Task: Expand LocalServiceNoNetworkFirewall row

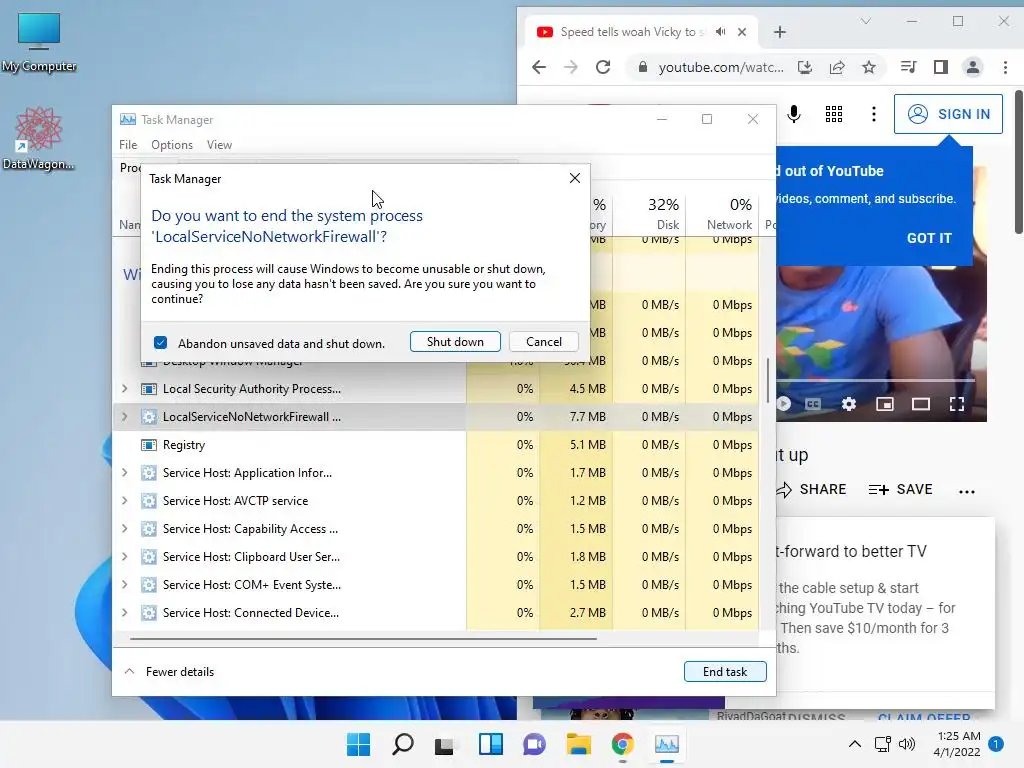Action: pos(125,417)
